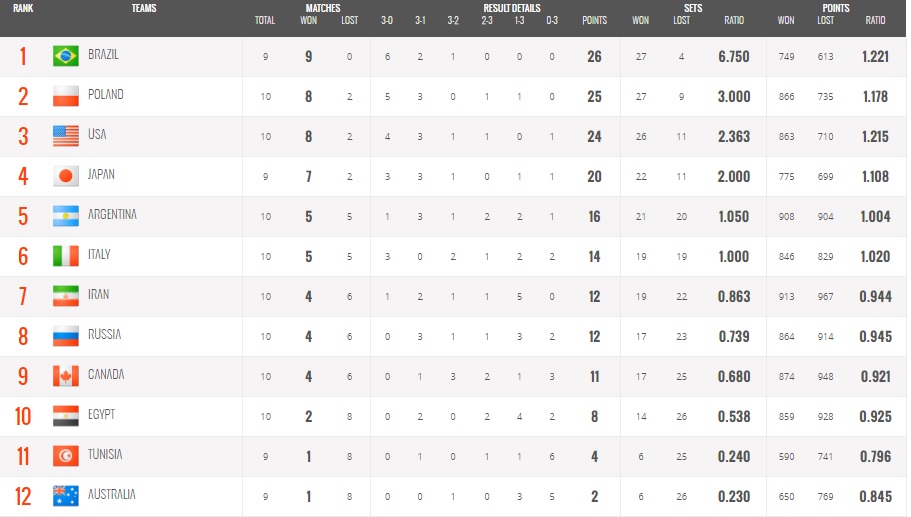Open the Russia team link
This screenshot has height=517, width=911.
[x=105, y=335]
